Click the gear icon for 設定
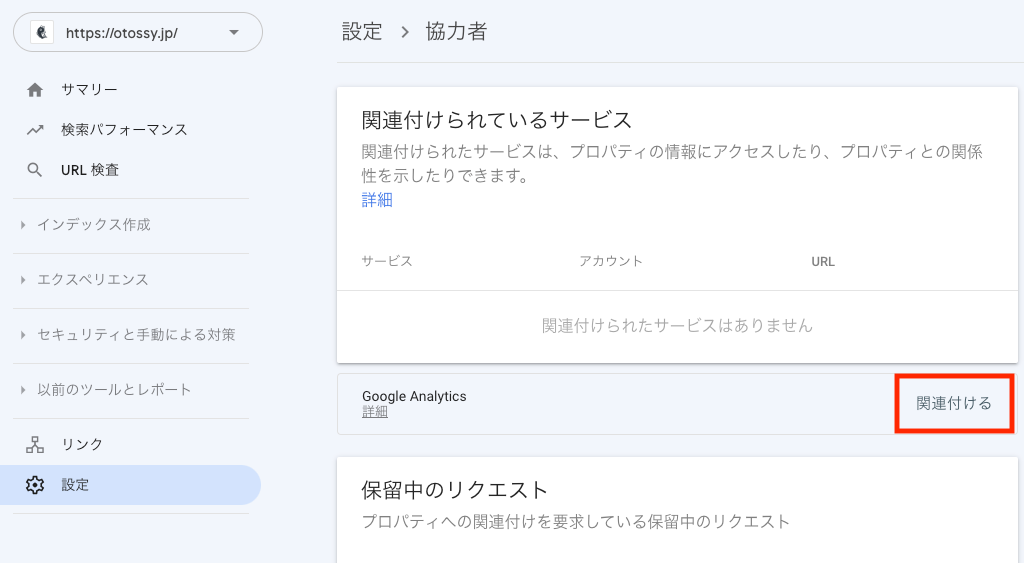Screen dimensions: 1024x563 coord(35,485)
